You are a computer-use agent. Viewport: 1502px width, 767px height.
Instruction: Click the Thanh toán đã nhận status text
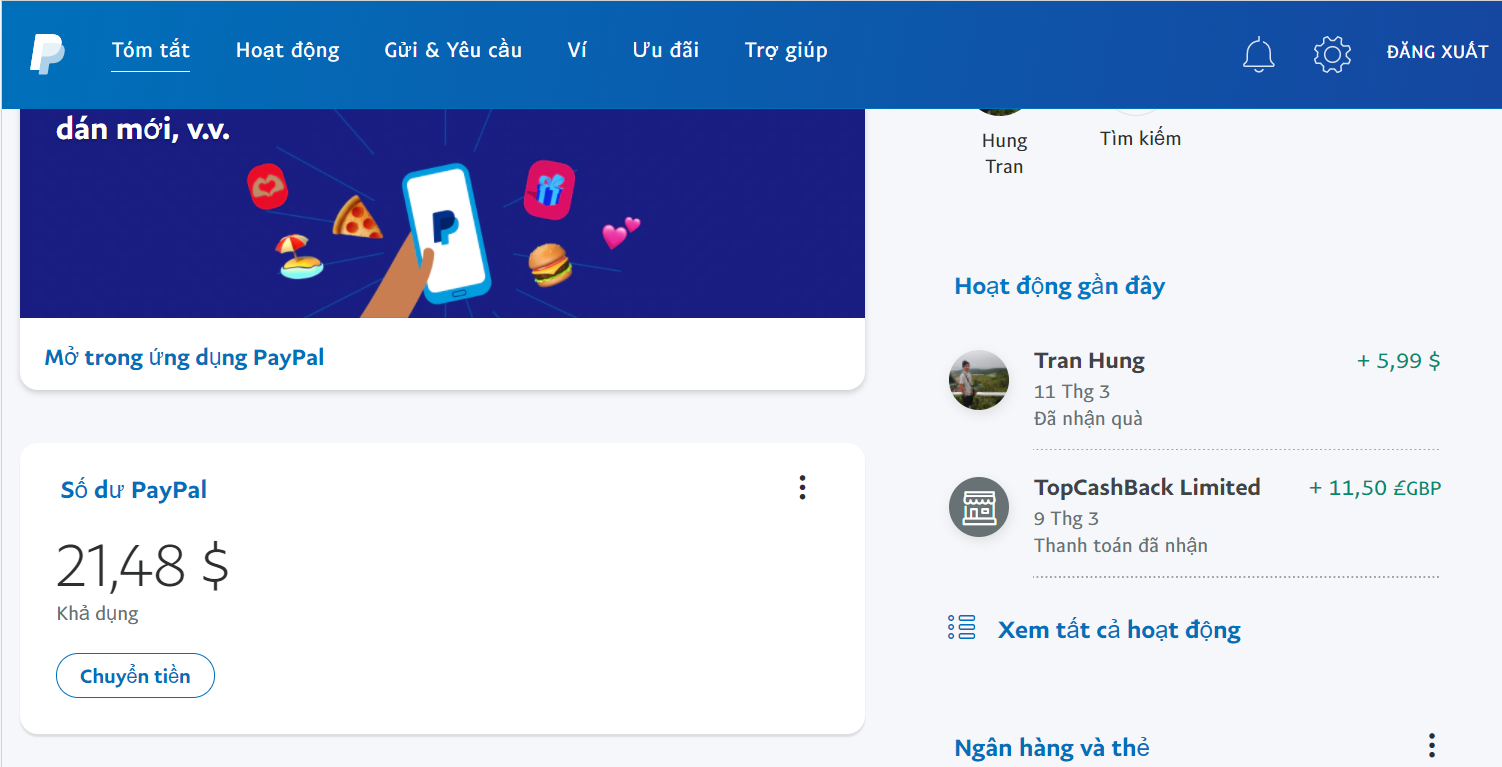coord(1121,546)
